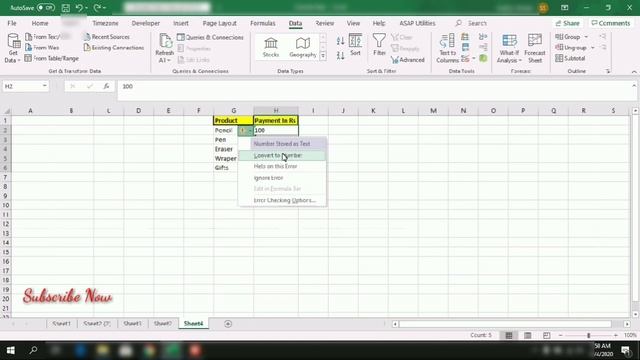Screen dimensions: 640x360
Task: Switch to the Formulas tab
Action: click(262, 23)
